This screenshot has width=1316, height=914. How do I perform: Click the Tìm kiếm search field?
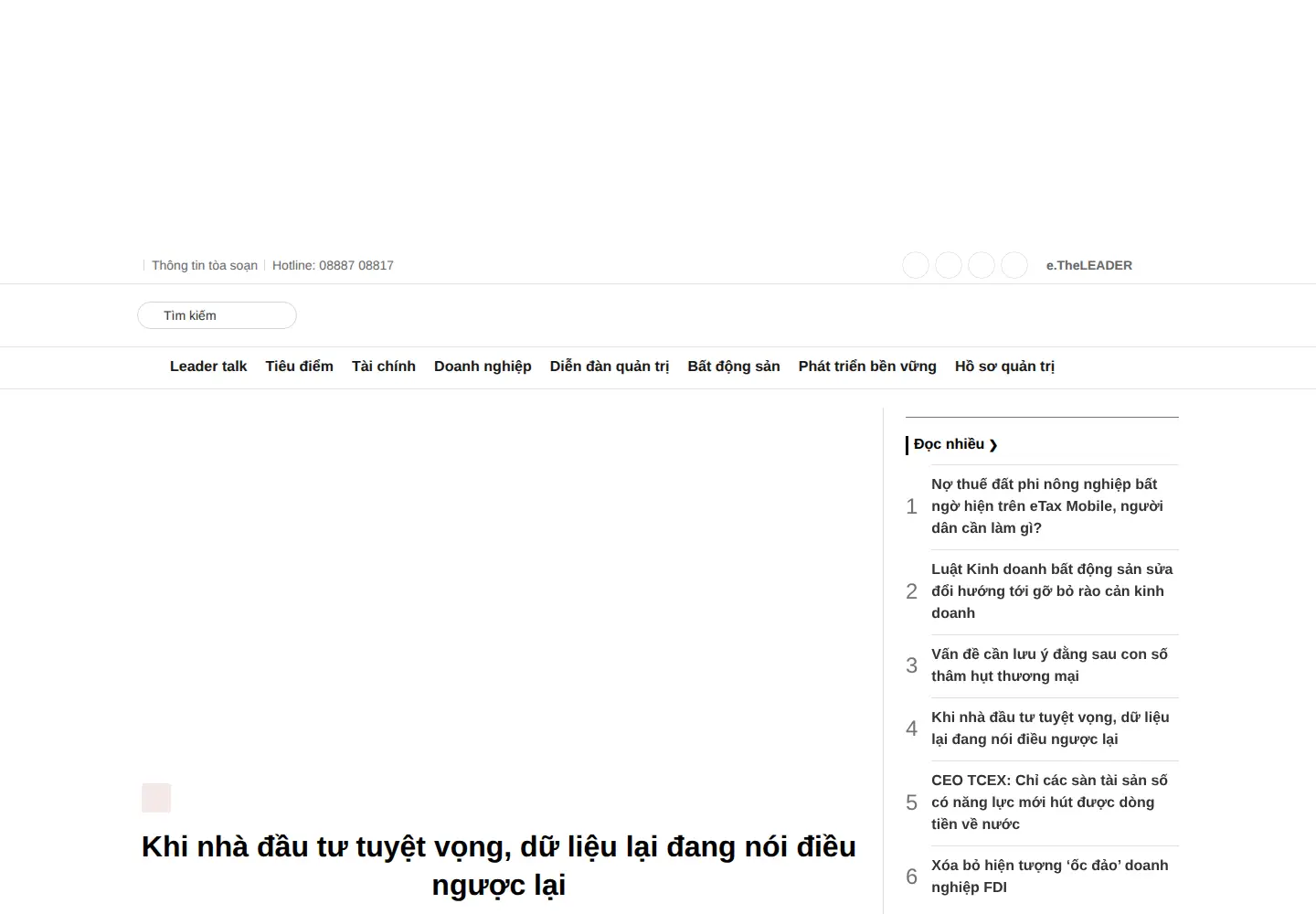click(x=218, y=315)
